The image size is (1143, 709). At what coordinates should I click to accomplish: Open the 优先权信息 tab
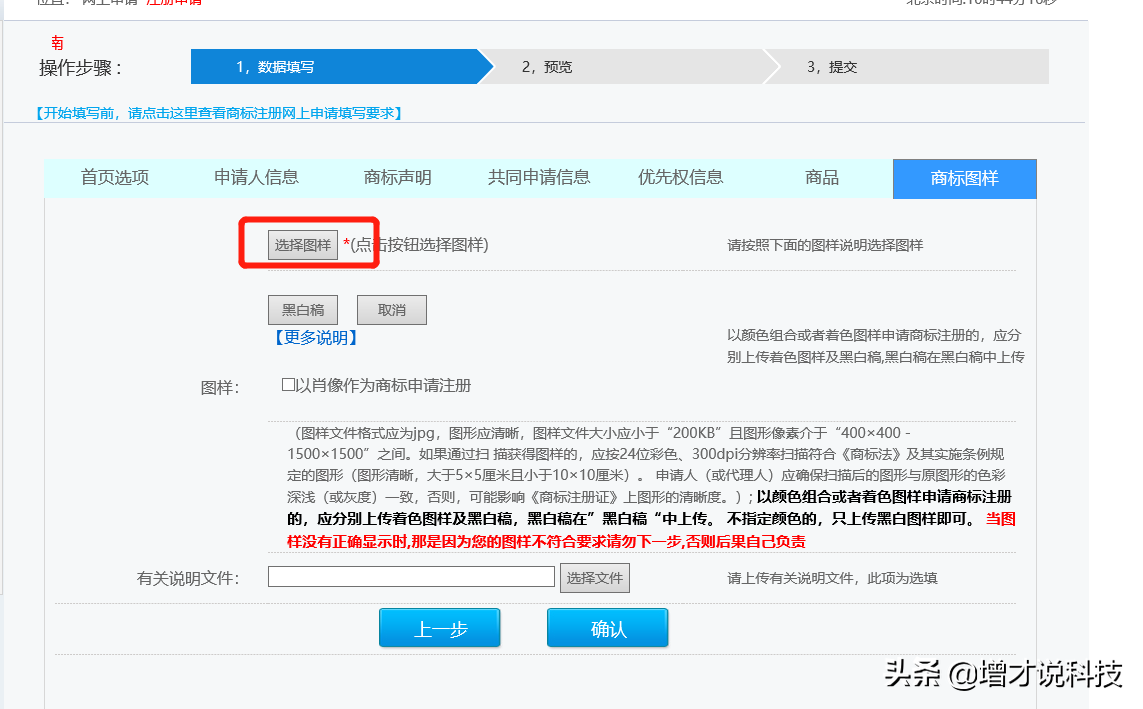click(680, 178)
